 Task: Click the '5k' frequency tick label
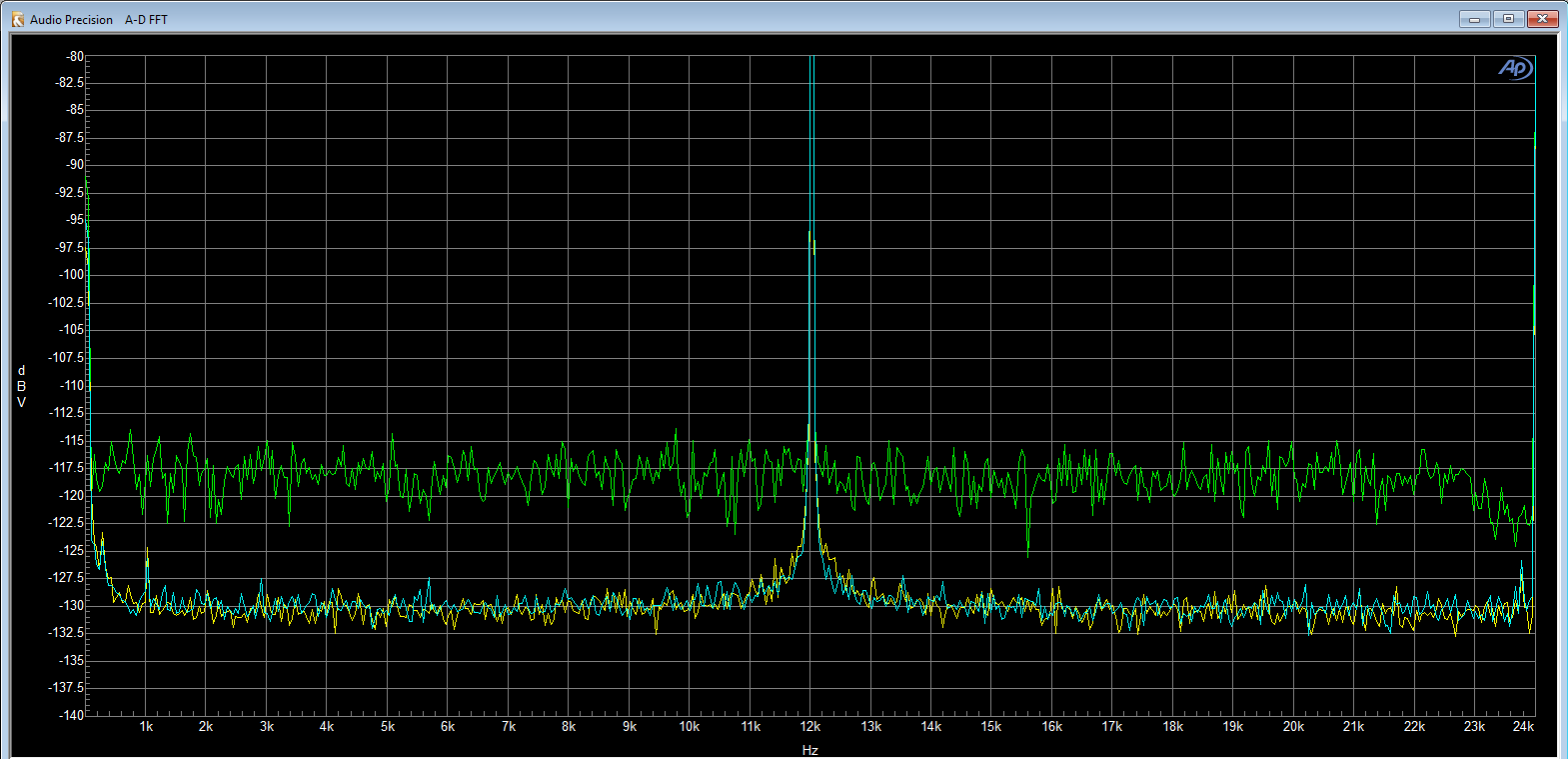tap(388, 727)
